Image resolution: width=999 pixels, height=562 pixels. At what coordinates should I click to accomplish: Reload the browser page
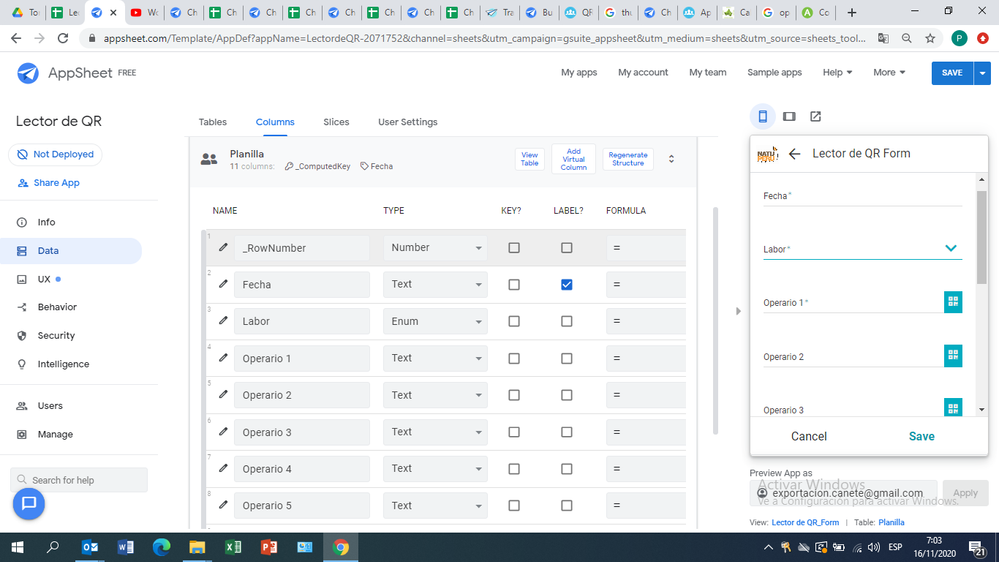62,38
